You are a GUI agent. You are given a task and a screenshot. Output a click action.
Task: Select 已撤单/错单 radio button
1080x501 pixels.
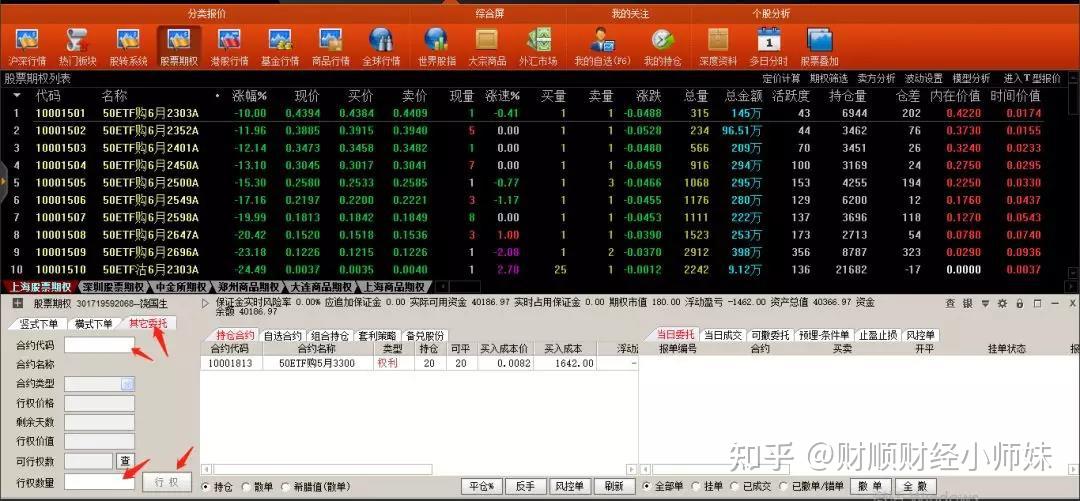pyautogui.click(x=783, y=487)
